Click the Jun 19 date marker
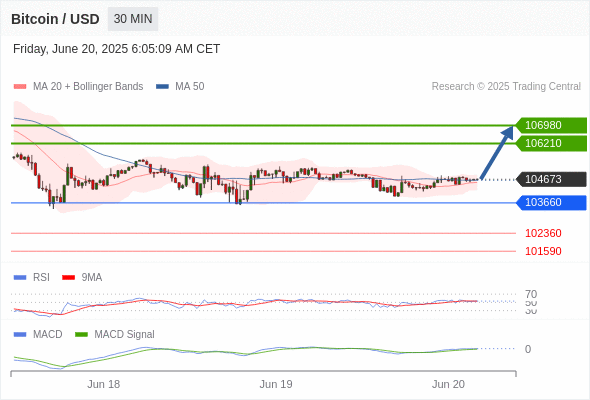Image resolution: width=590 pixels, height=400 pixels. (276, 384)
